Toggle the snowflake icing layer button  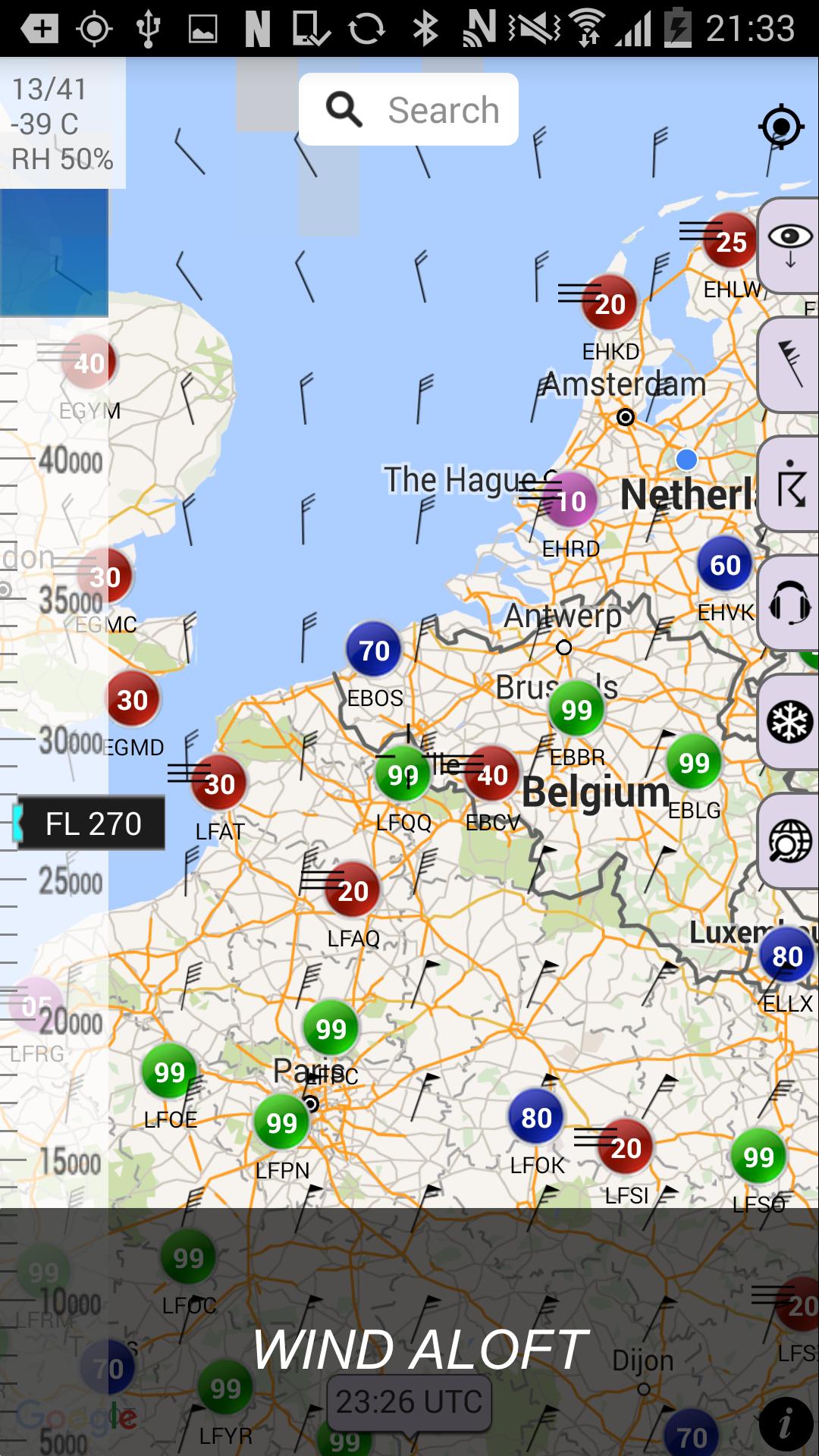(789, 722)
